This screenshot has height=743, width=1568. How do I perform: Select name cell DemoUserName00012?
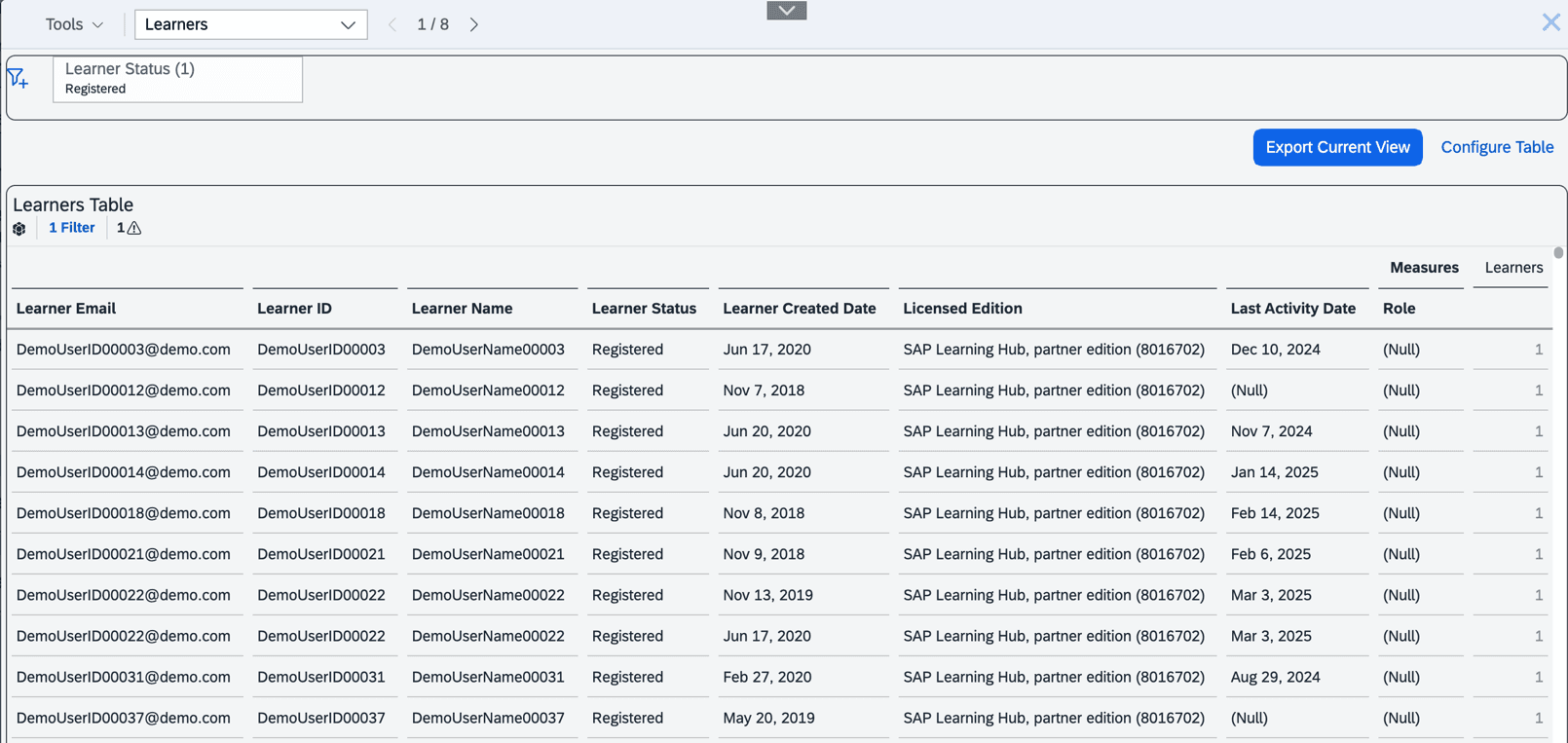pyautogui.click(x=488, y=390)
